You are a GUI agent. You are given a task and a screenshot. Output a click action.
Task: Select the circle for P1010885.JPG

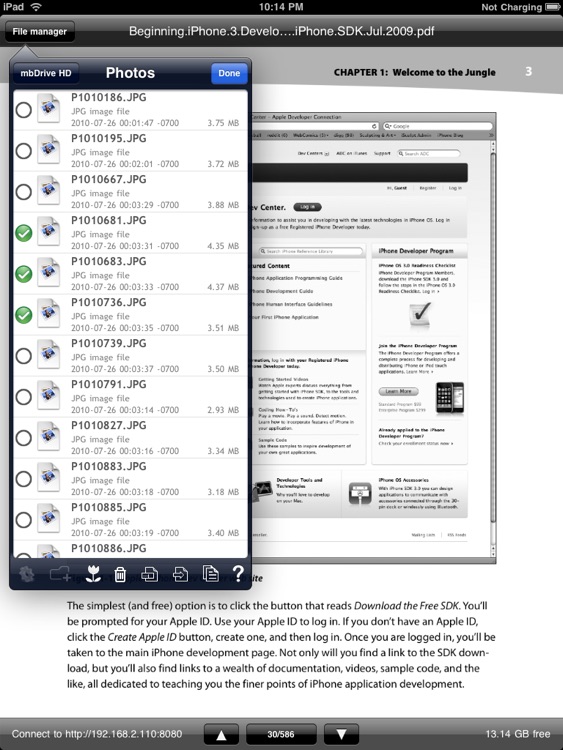point(23,520)
